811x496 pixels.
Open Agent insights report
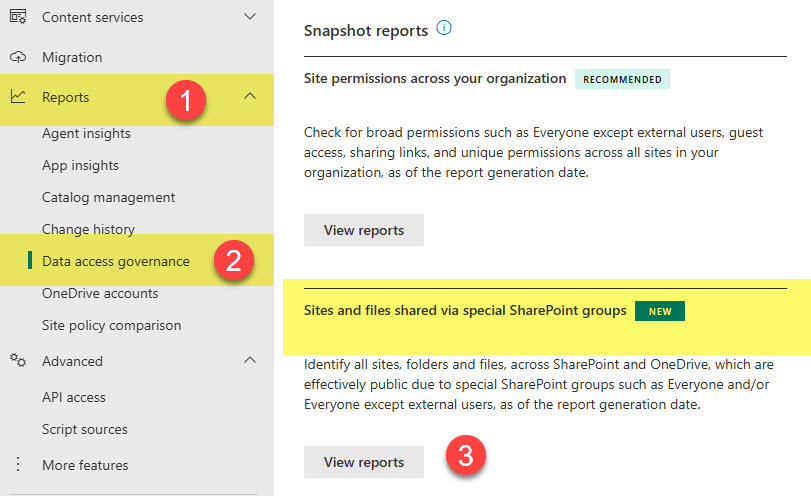coord(86,133)
